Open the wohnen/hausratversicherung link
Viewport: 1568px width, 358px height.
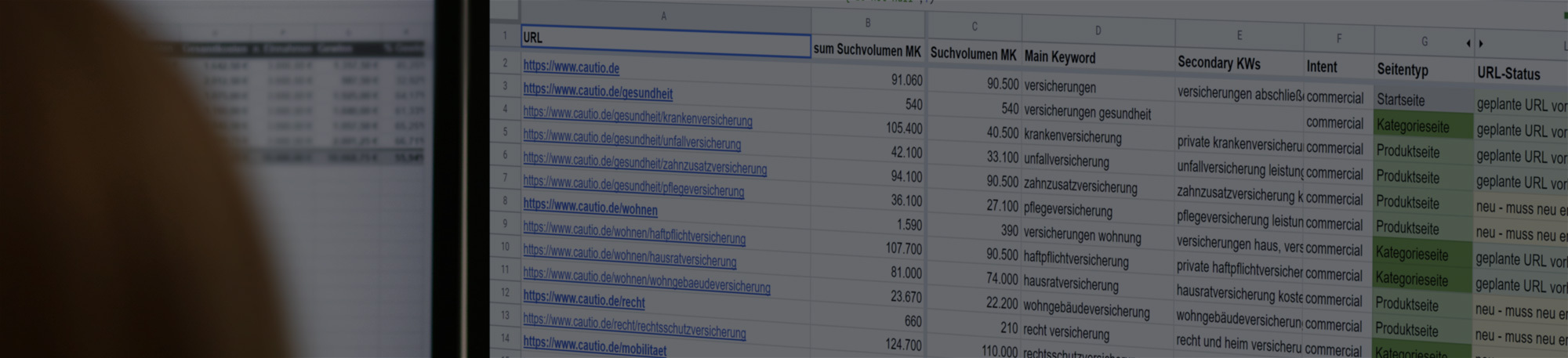[x=630, y=255]
